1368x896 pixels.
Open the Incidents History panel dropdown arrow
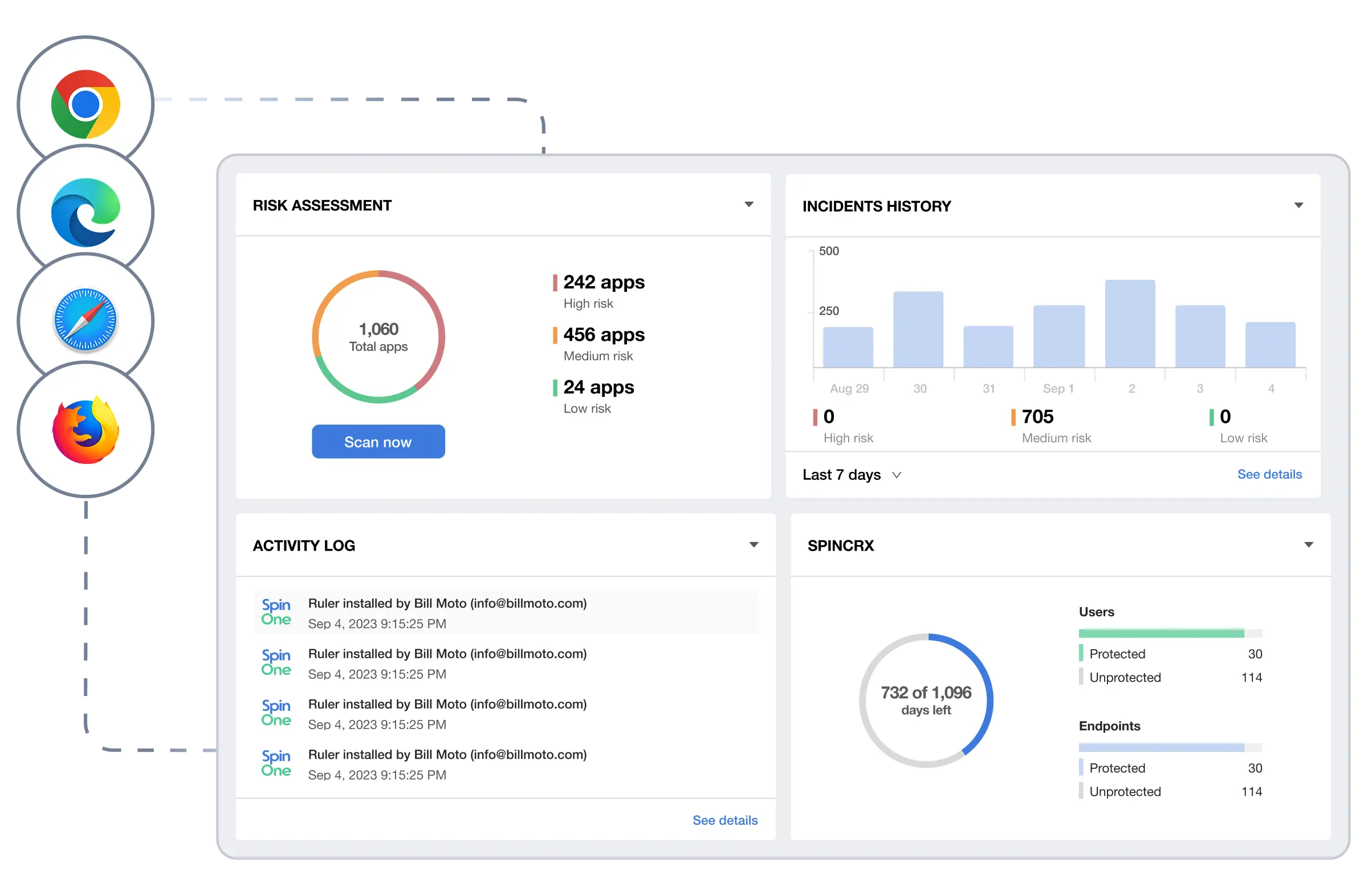pos(1298,206)
